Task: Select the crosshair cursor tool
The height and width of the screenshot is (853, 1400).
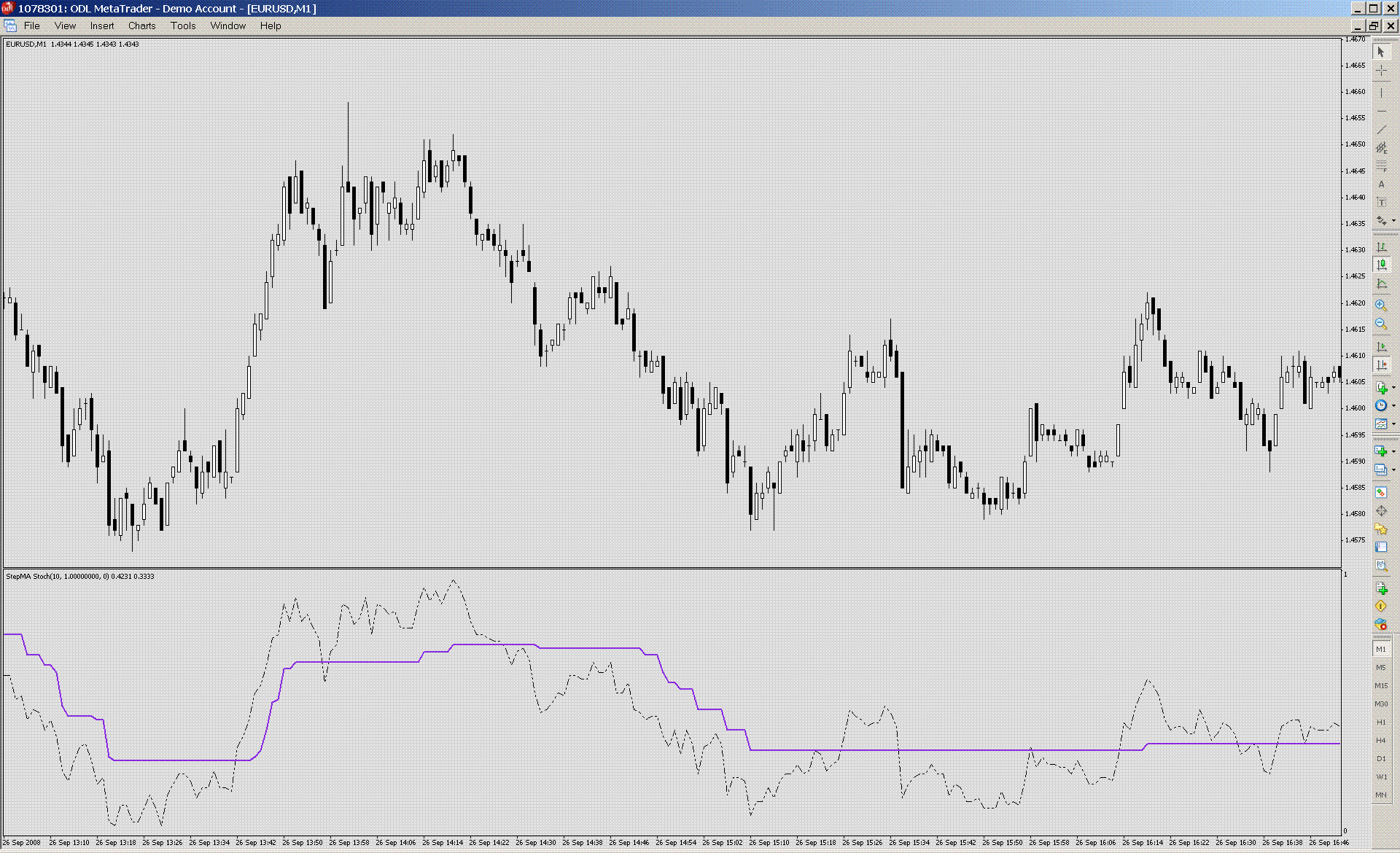Action: coord(1381,71)
